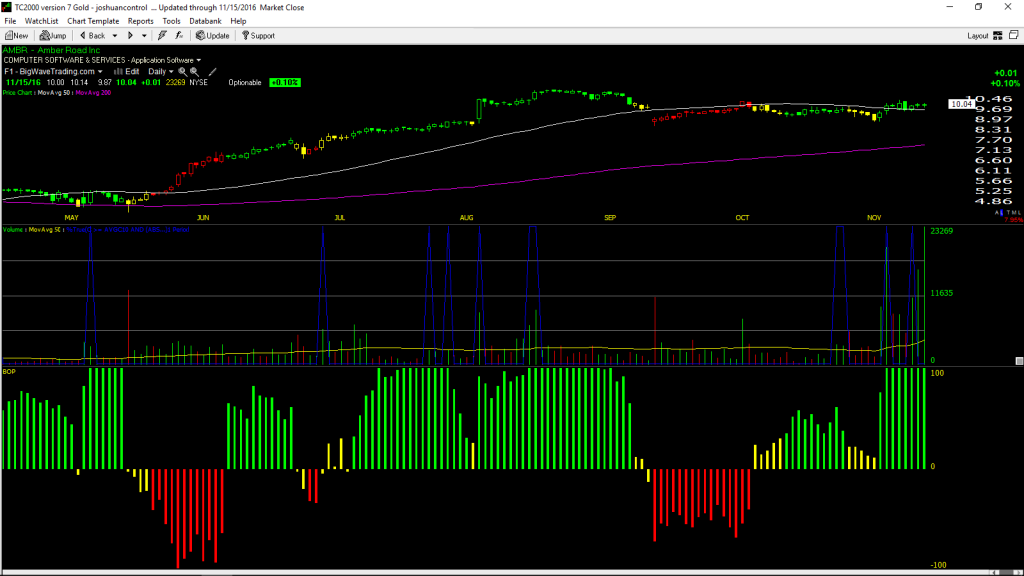
Task: Click the cascade windows icon beside Layout
Action: tap(1014, 35)
